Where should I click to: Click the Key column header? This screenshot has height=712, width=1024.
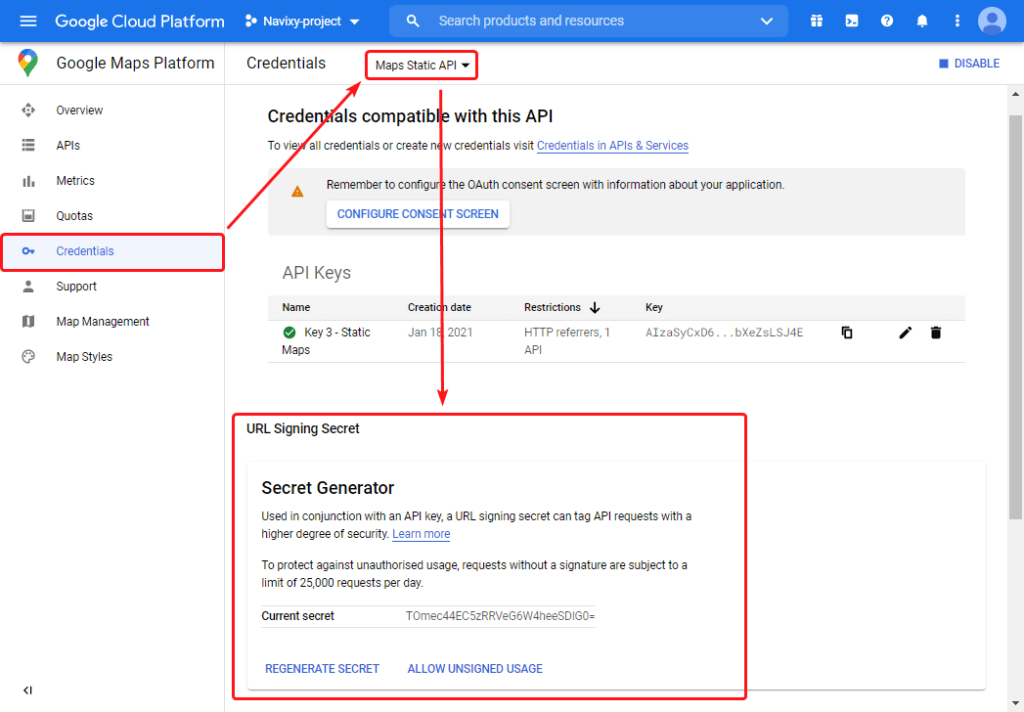click(x=654, y=308)
